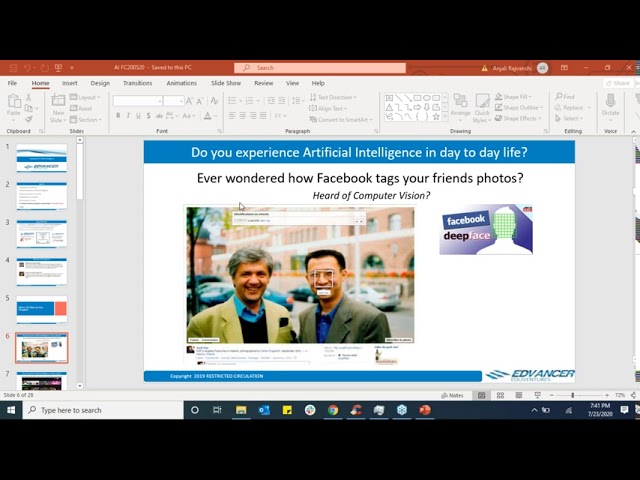Switch to Normal view in status bar

point(481,395)
